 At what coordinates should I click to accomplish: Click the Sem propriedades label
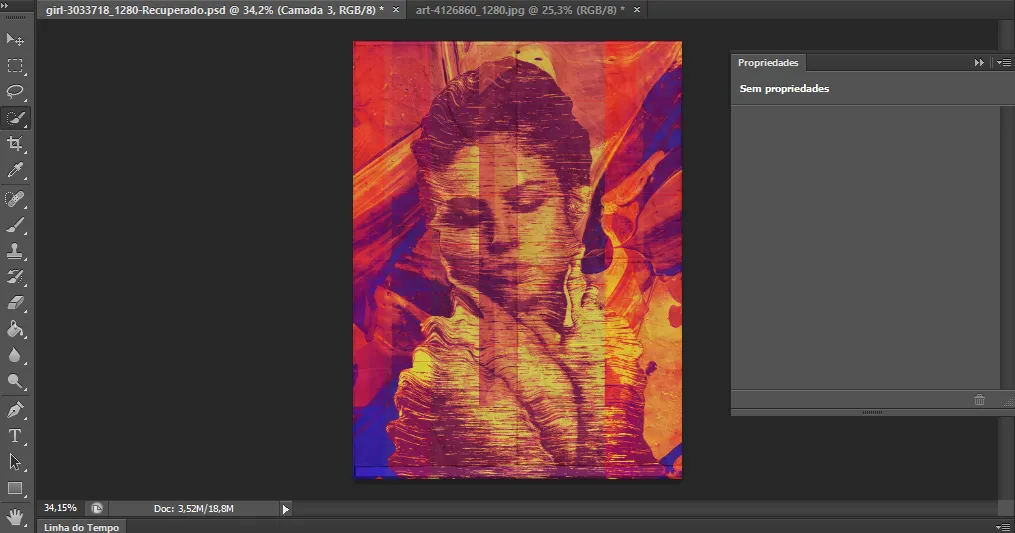pyautogui.click(x=784, y=89)
